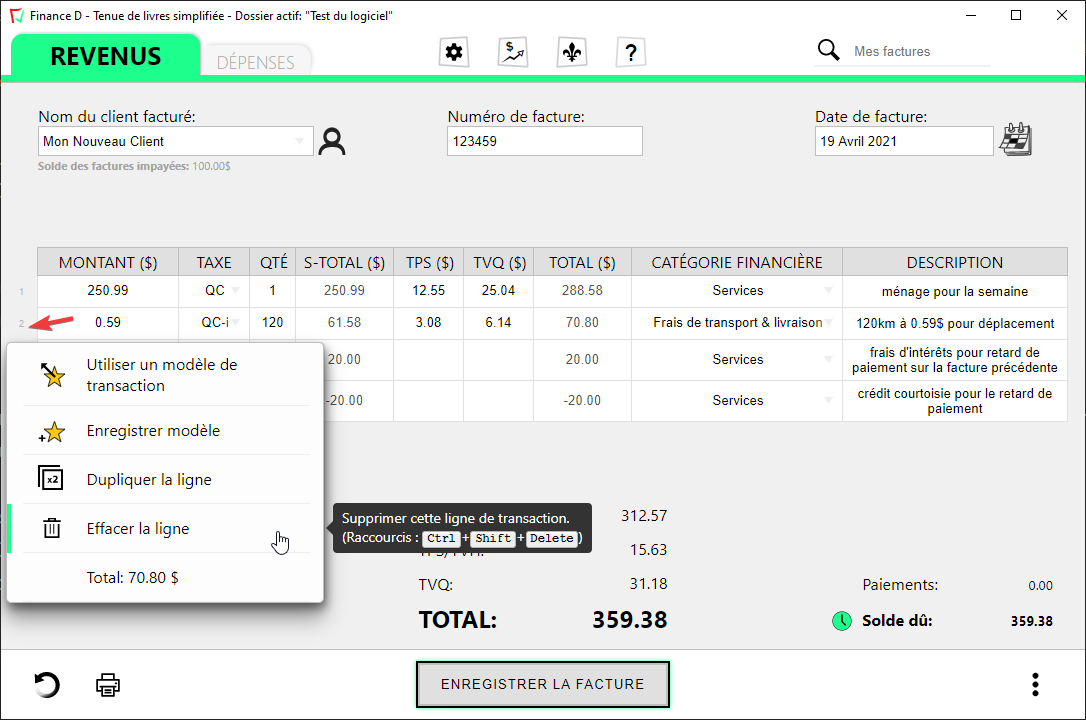Open the financial report chart icon
Image resolution: width=1086 pixels, height=720 pixels.
tap(513, 52)
